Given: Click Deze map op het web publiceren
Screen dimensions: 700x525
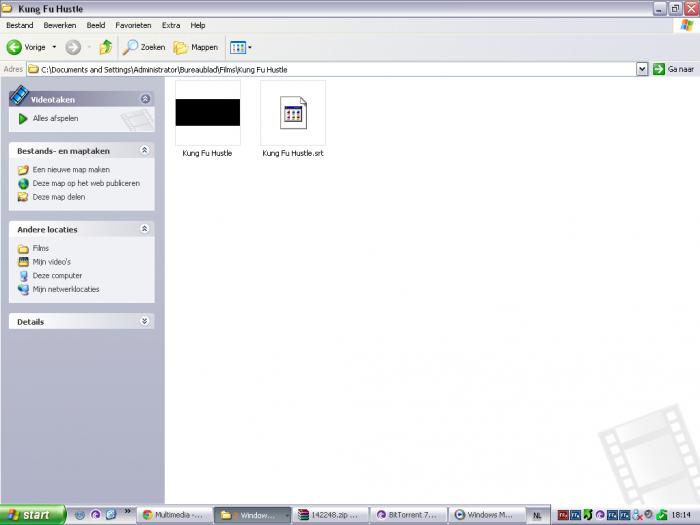Looking at the screenshot, I should pyautogui.click(x=86, y=183).
